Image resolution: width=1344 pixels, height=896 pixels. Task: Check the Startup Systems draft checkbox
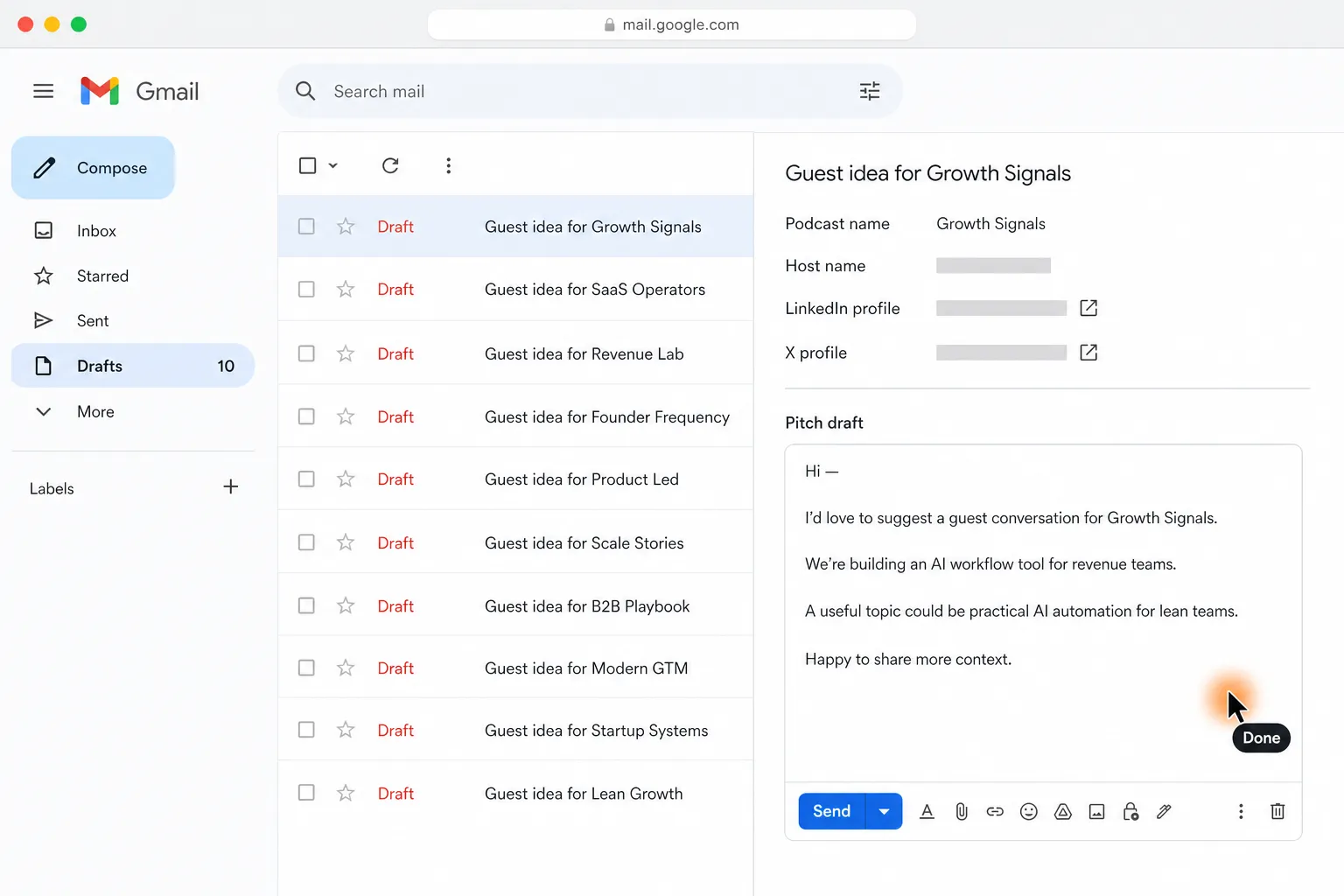click(306, 730)
